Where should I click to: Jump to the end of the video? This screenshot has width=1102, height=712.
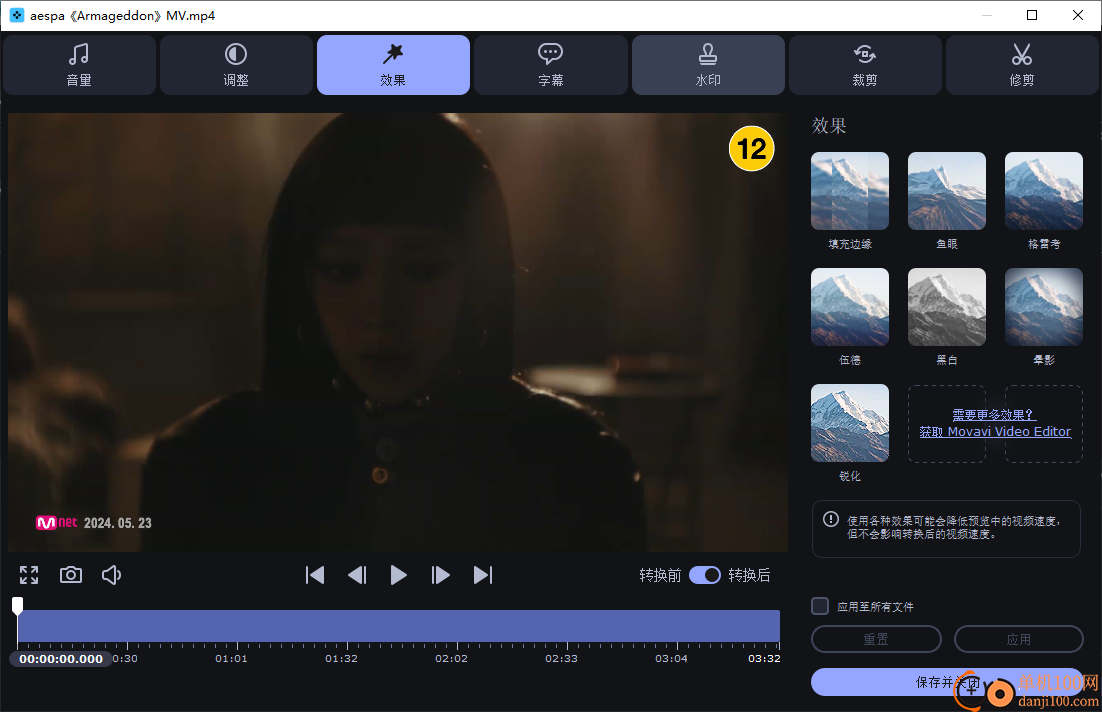coord(483,575)
